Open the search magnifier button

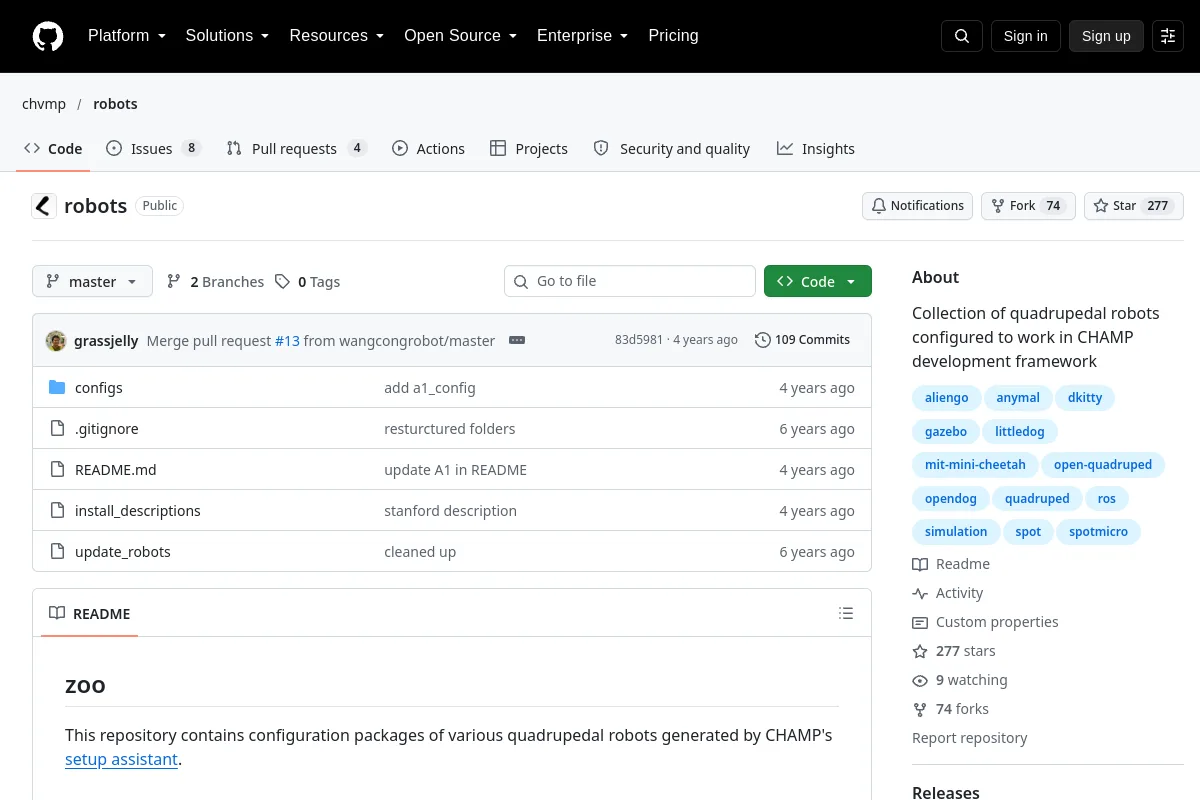tap(961, 36)
